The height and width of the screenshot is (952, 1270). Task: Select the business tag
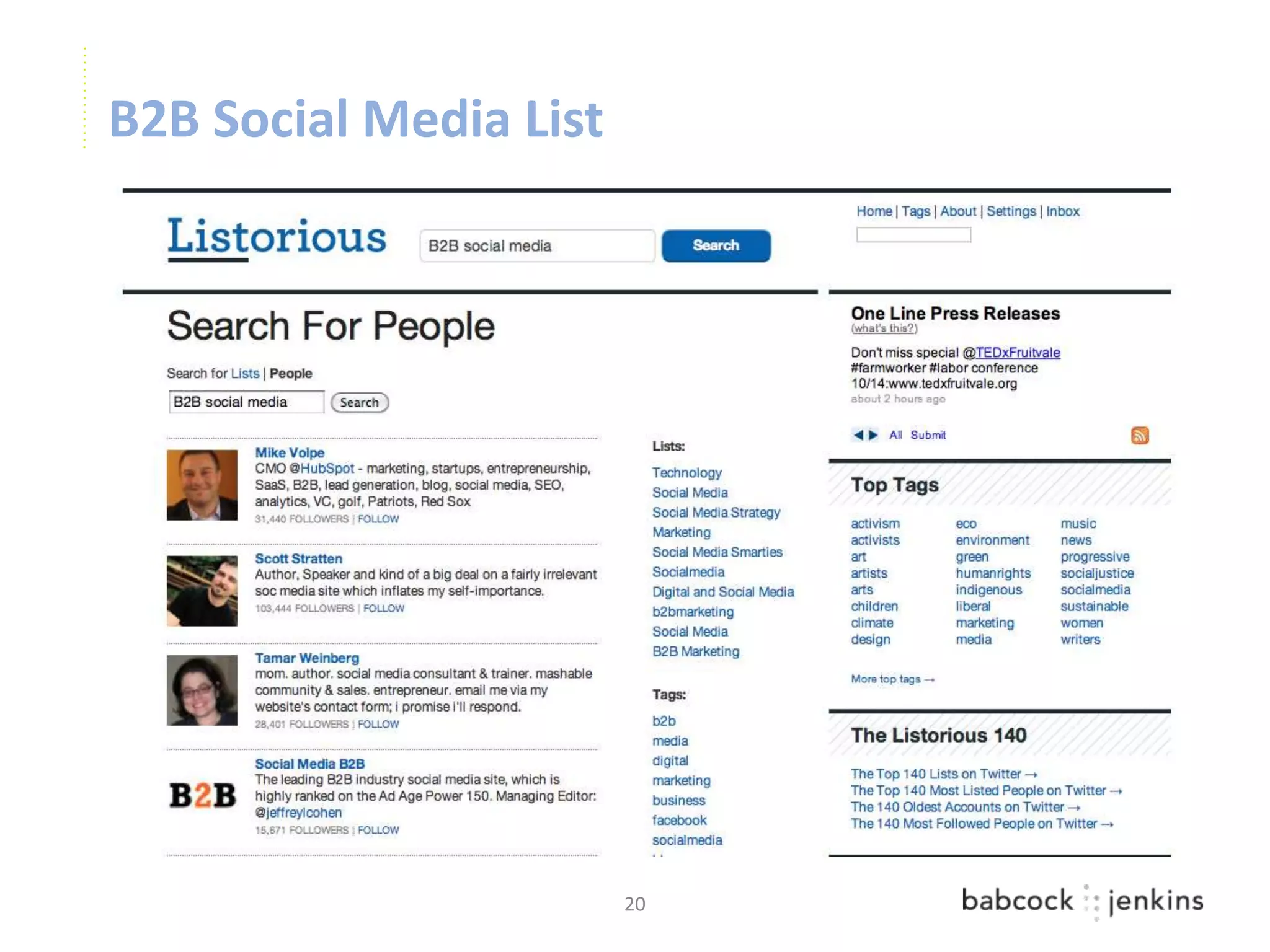[x=679, y=800]
